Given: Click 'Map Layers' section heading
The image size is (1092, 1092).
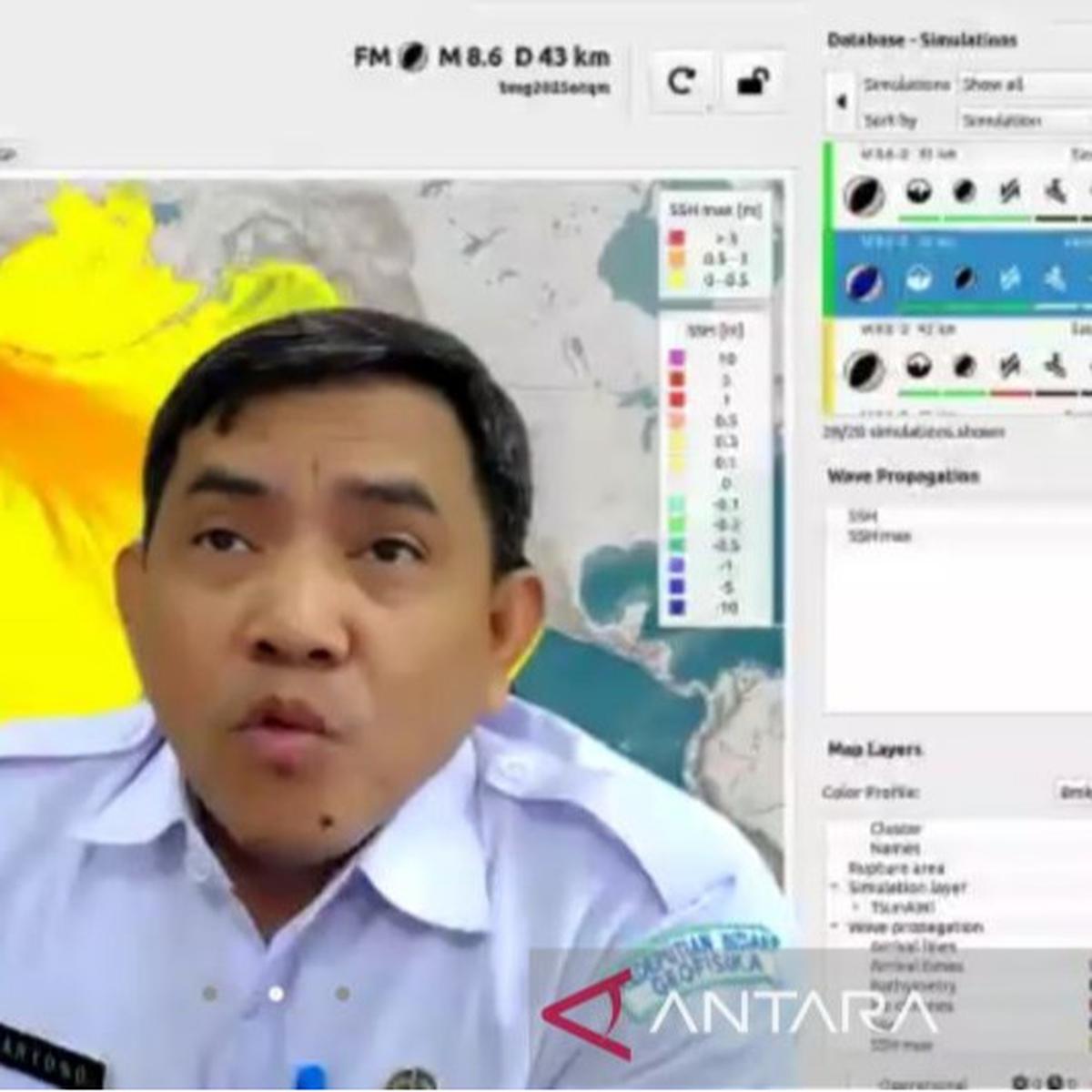Looking at the screenshot, I should click(x=875, y=750).
